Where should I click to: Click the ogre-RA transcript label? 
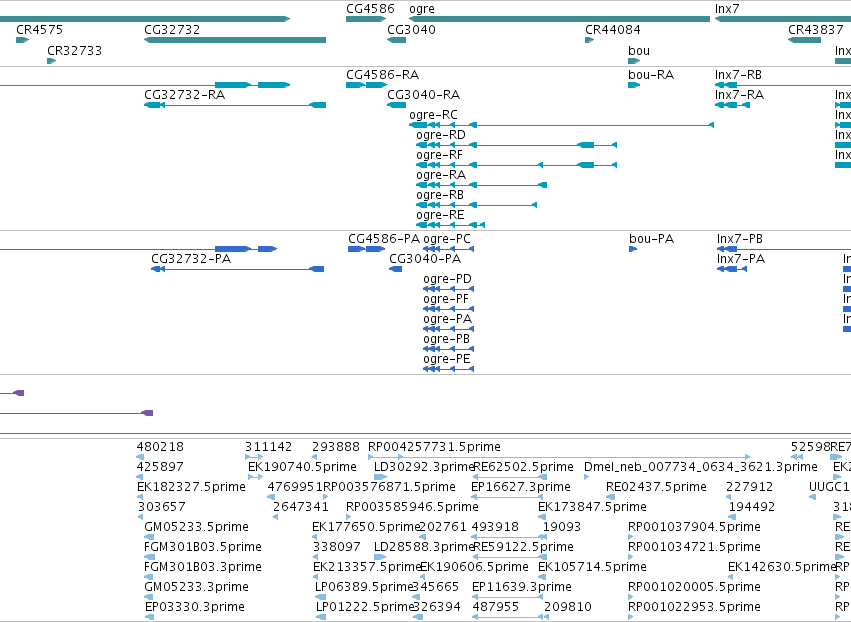pyautogui.click(x=441, y=175)
